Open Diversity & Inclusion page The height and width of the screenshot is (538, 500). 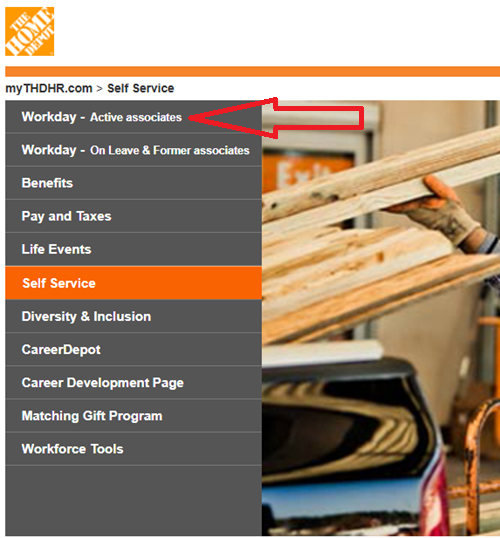pos(133,316)
